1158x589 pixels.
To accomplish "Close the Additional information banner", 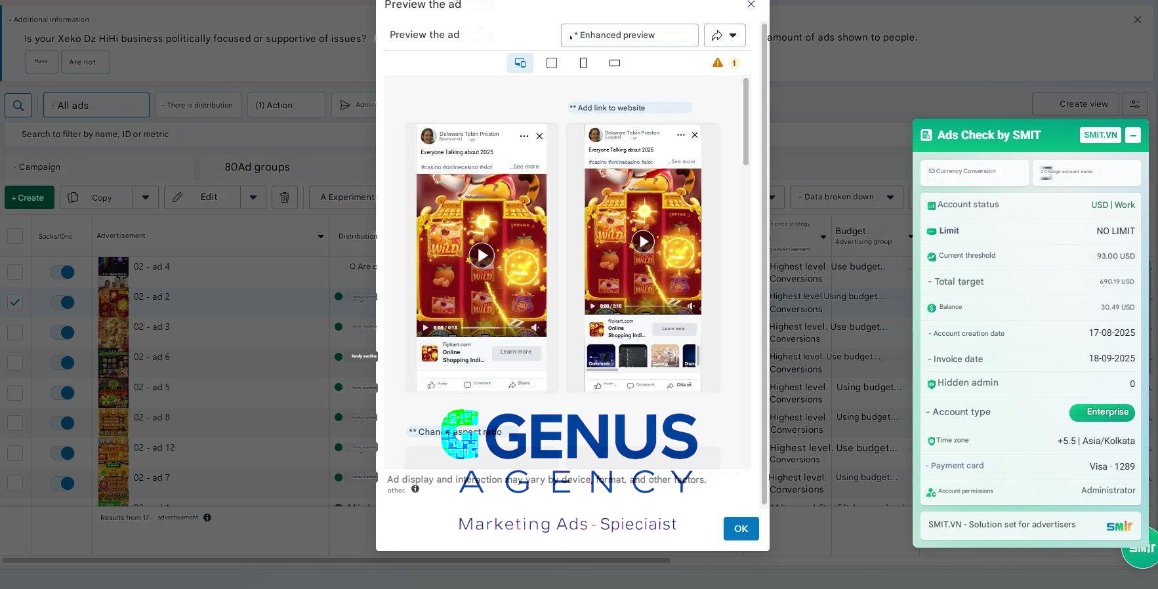I will coord(1137,20).
